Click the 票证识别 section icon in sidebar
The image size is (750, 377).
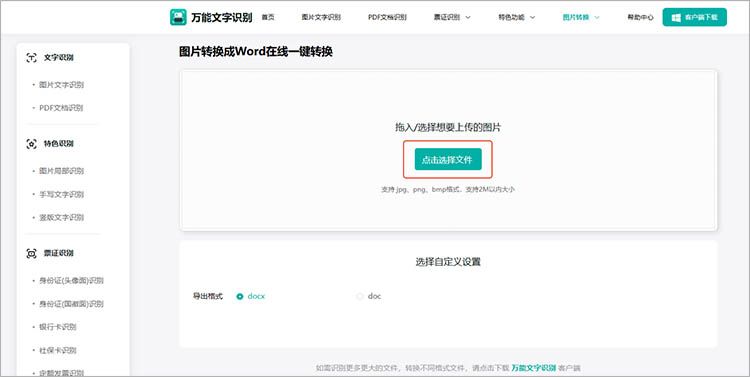pyautogui.click(x=32, y=253)
